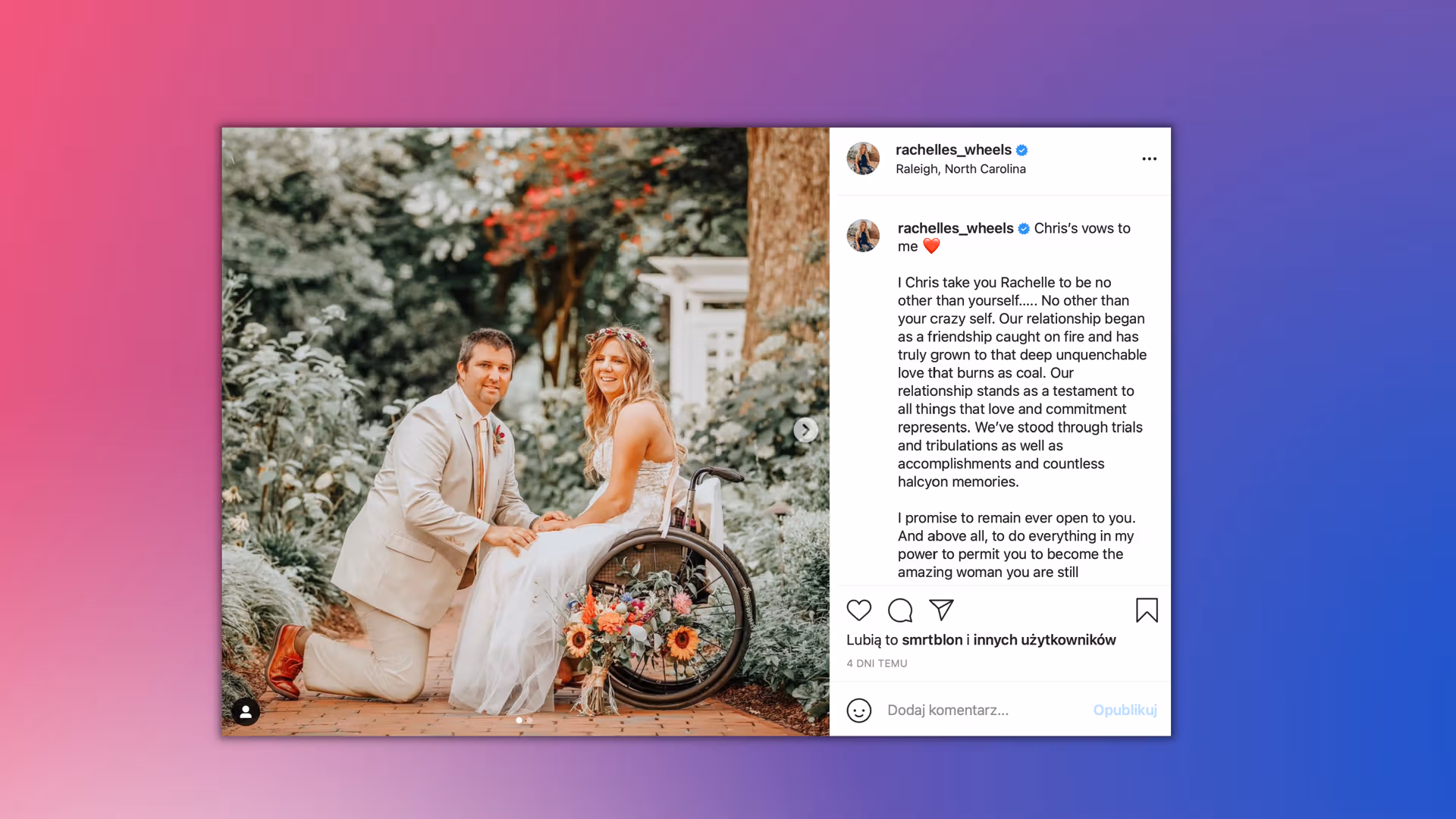1456x819 pixels.
Task: Click the header profile avatar thumbnail
Action: [863, 158]
